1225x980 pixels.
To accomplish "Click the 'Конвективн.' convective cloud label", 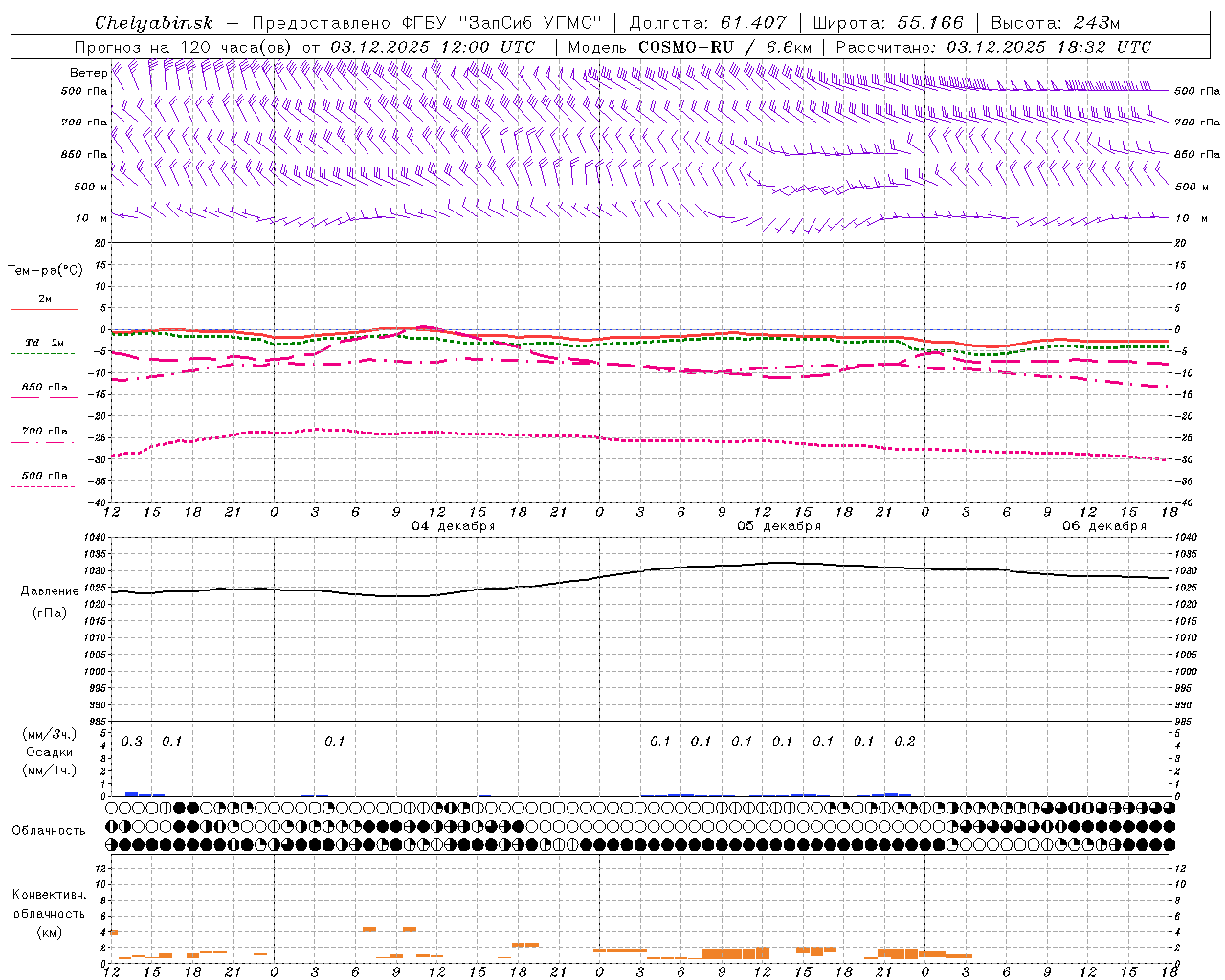I will pos(49,895).
